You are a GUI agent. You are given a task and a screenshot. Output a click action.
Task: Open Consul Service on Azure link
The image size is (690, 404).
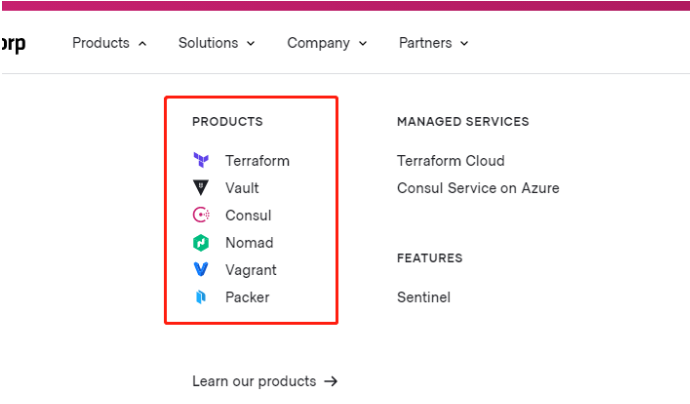478,188
